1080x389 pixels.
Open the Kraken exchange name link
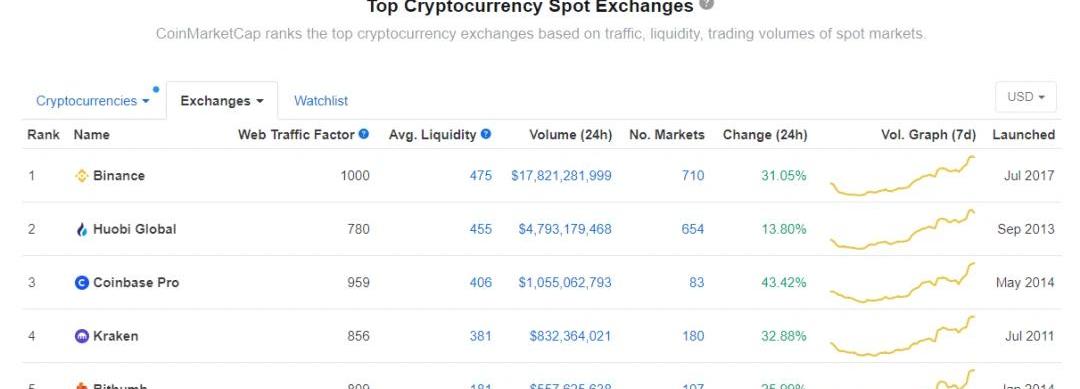116,336
